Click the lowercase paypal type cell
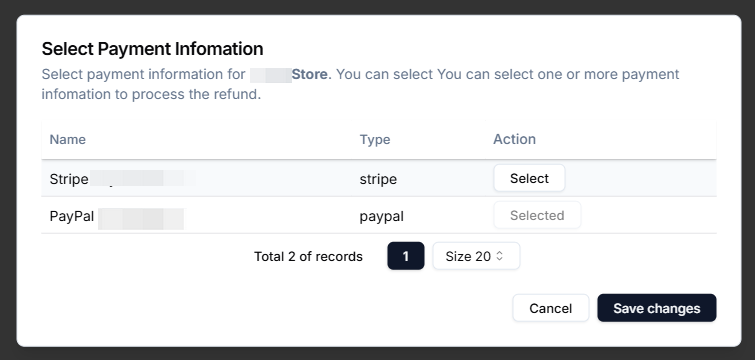 [x=381, y=217]
